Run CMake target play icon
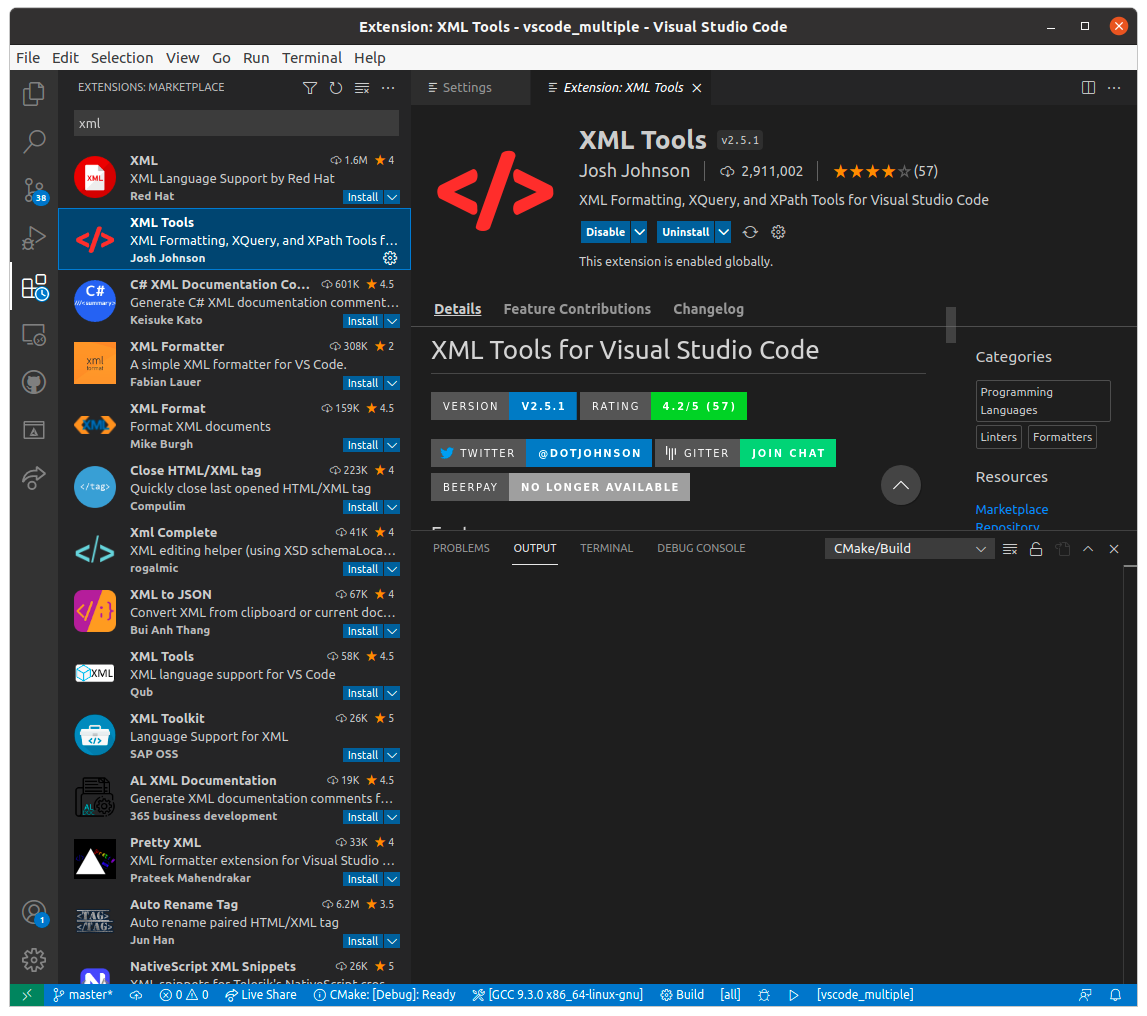This screenshot has width=1147, height=1016. (x=794, y=995)
